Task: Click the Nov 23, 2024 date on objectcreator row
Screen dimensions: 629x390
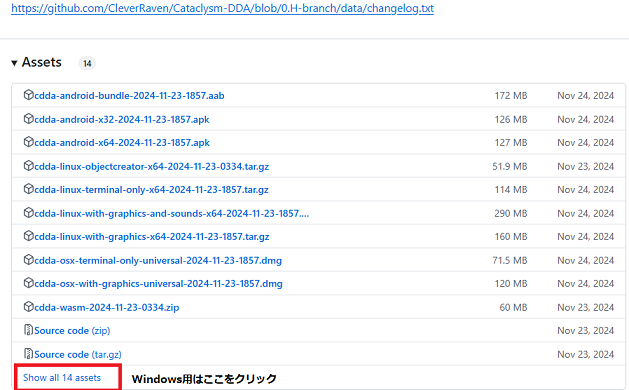Action: pyautogui.click(x=585, y=166)
